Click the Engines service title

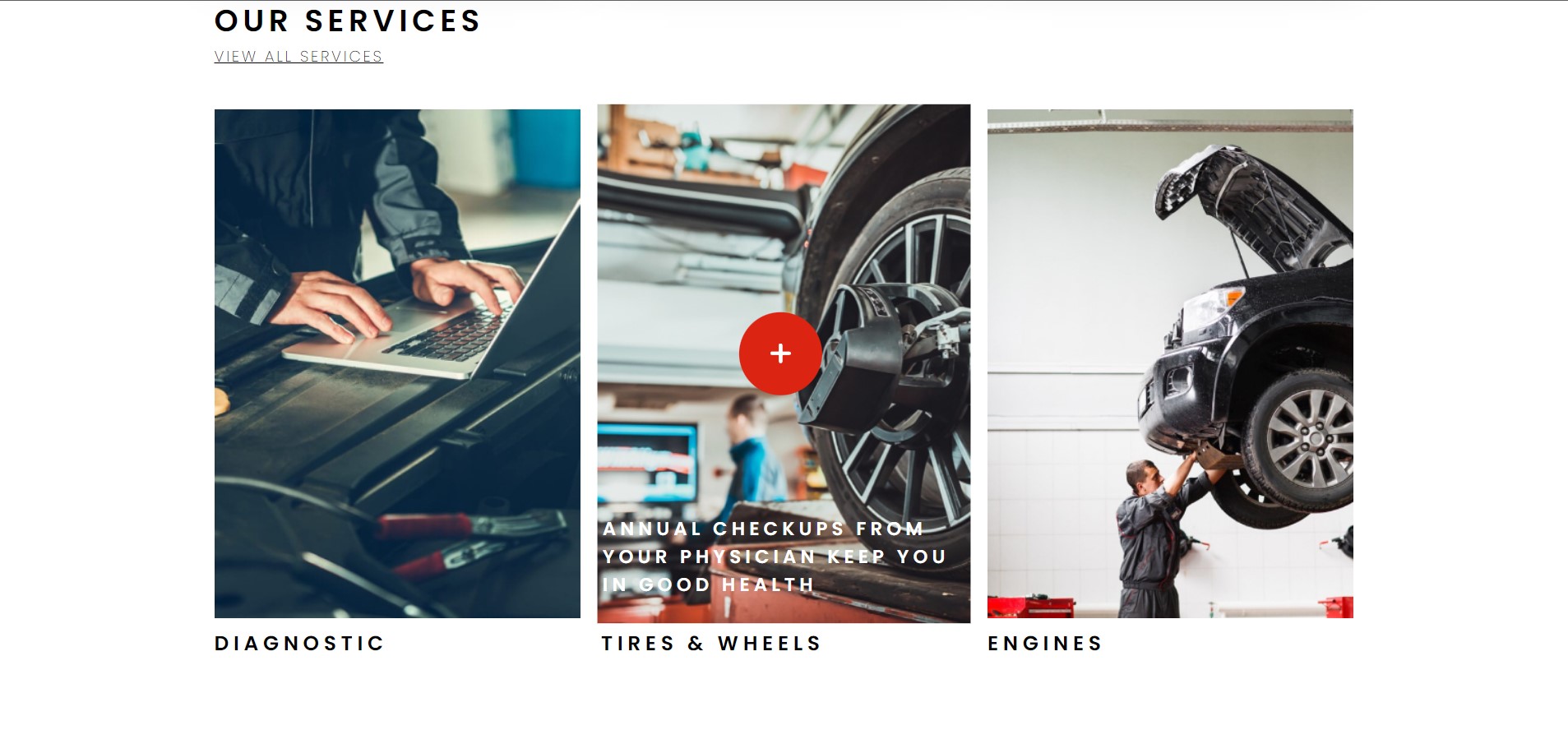click(1045, 643)
